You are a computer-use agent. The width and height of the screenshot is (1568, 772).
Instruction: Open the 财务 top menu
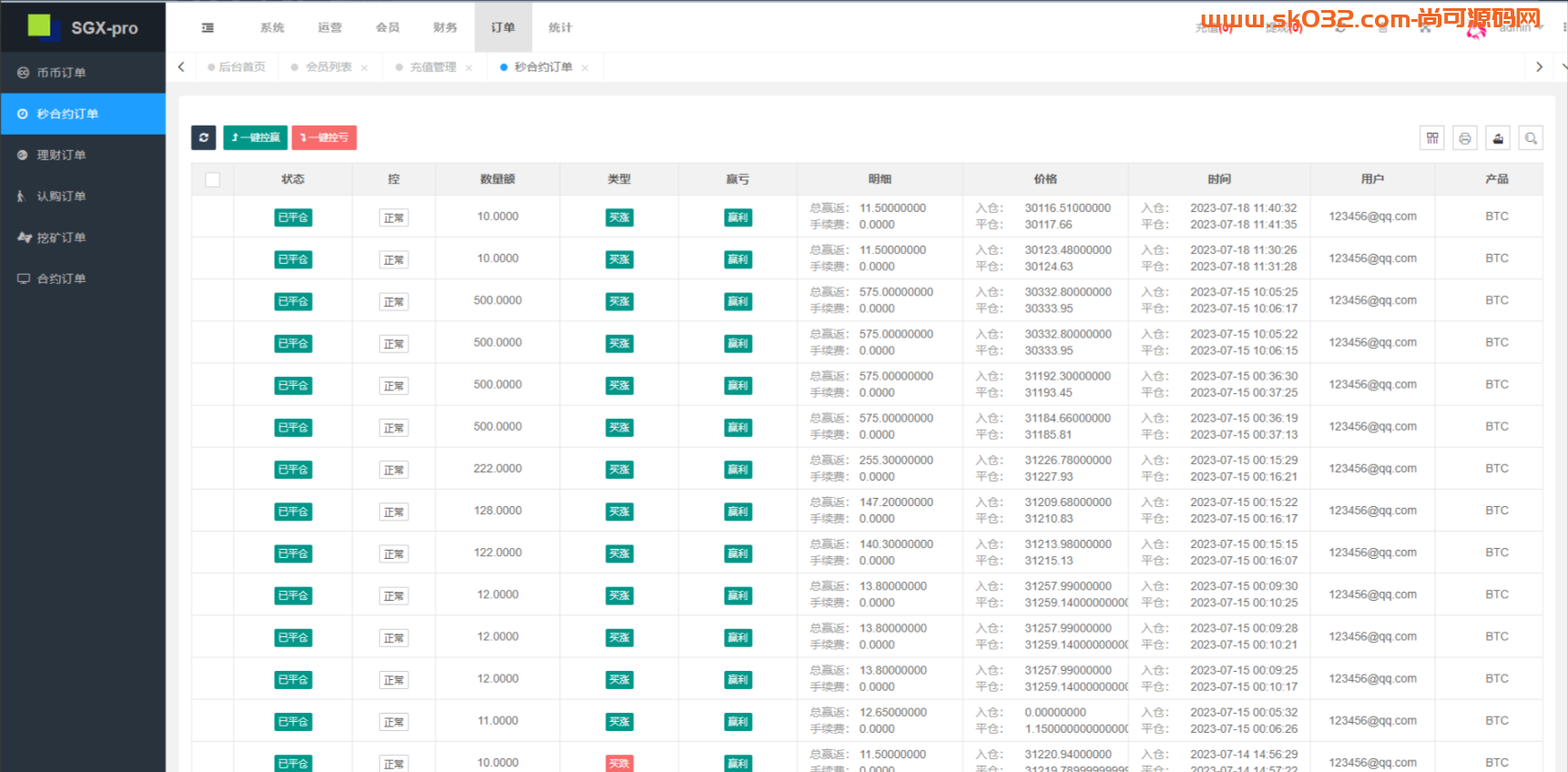click(445, 27)
